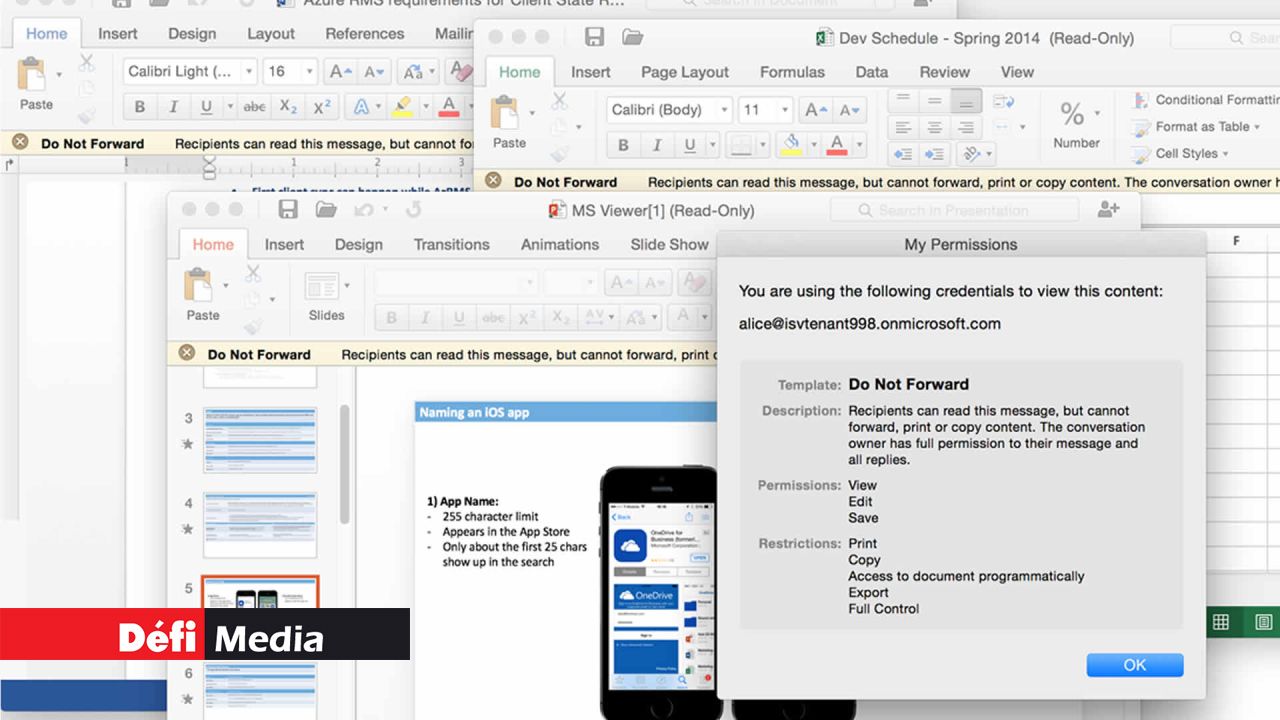The image size is (1280, 720).
Task: Toggle Italic formatting in the Excel ribbon
Action: coord(656,145)
